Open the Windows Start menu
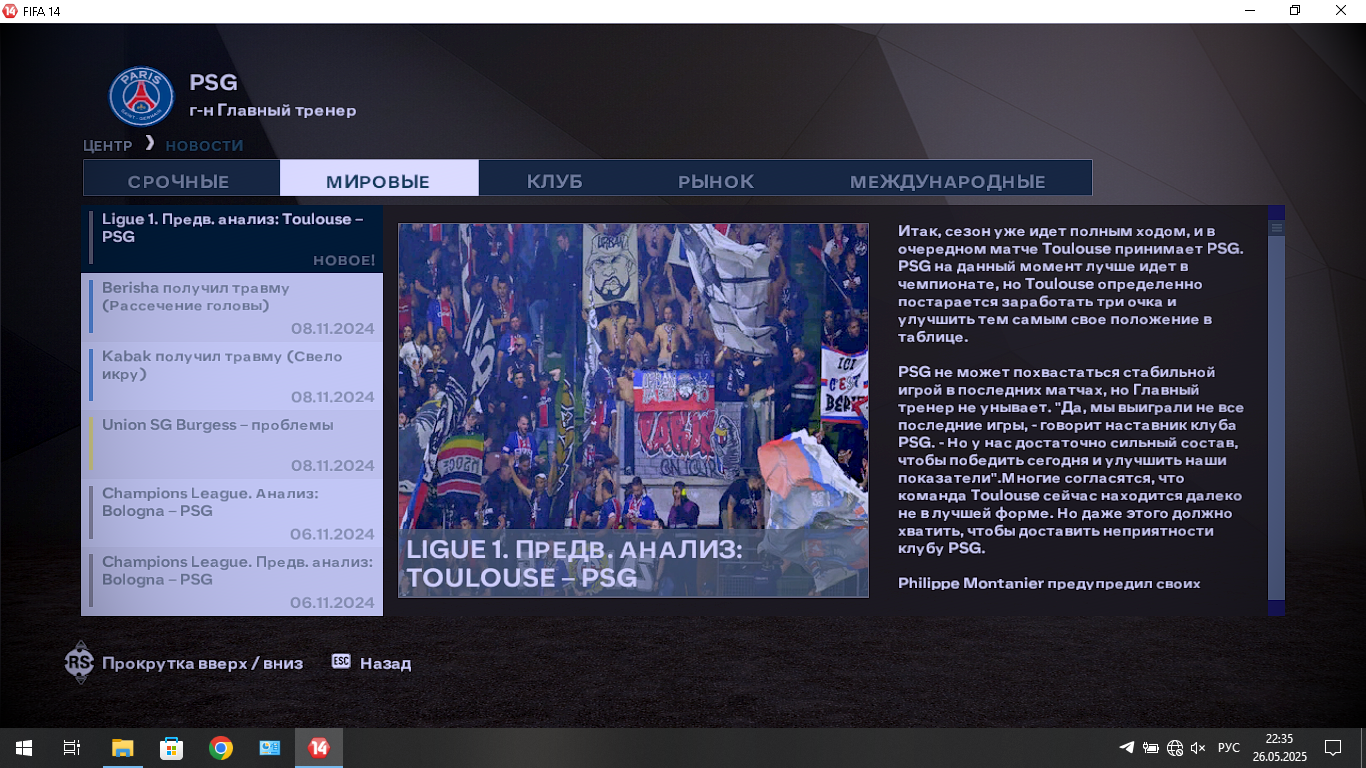1366x768 pixels. (x=23, y=748)
